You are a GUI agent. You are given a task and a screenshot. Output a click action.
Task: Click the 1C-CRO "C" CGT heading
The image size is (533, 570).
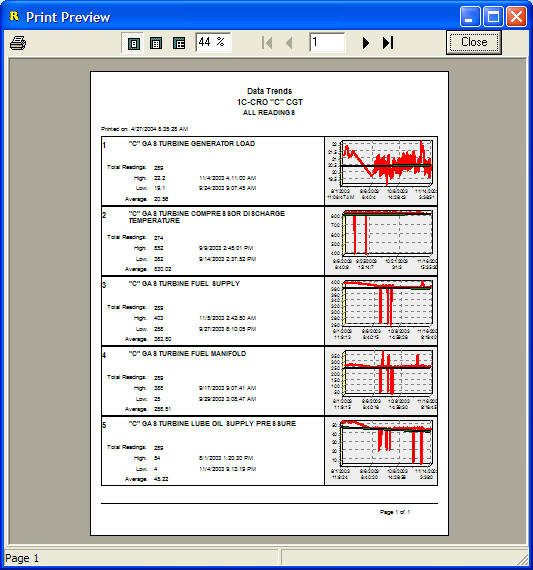point(270,102)
